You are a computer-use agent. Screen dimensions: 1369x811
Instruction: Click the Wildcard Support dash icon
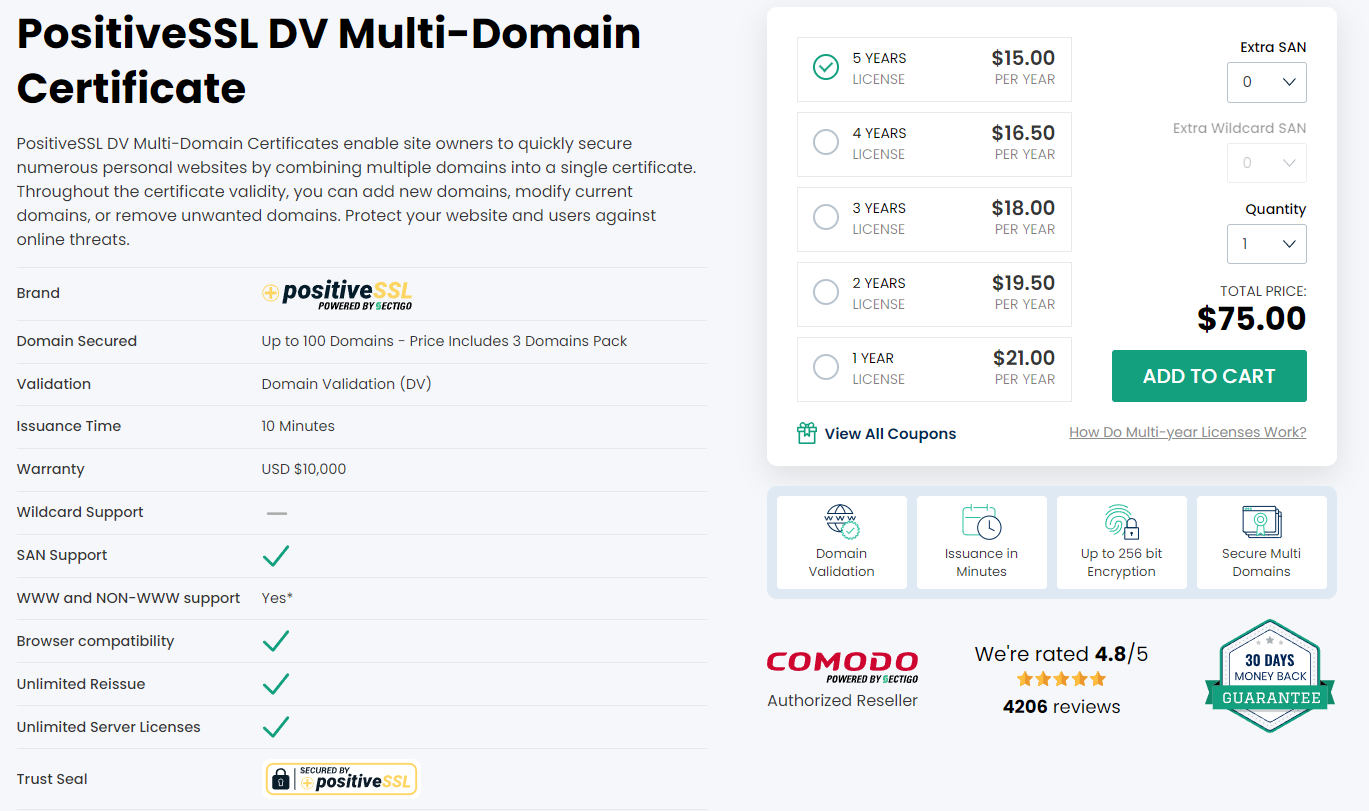277,513
